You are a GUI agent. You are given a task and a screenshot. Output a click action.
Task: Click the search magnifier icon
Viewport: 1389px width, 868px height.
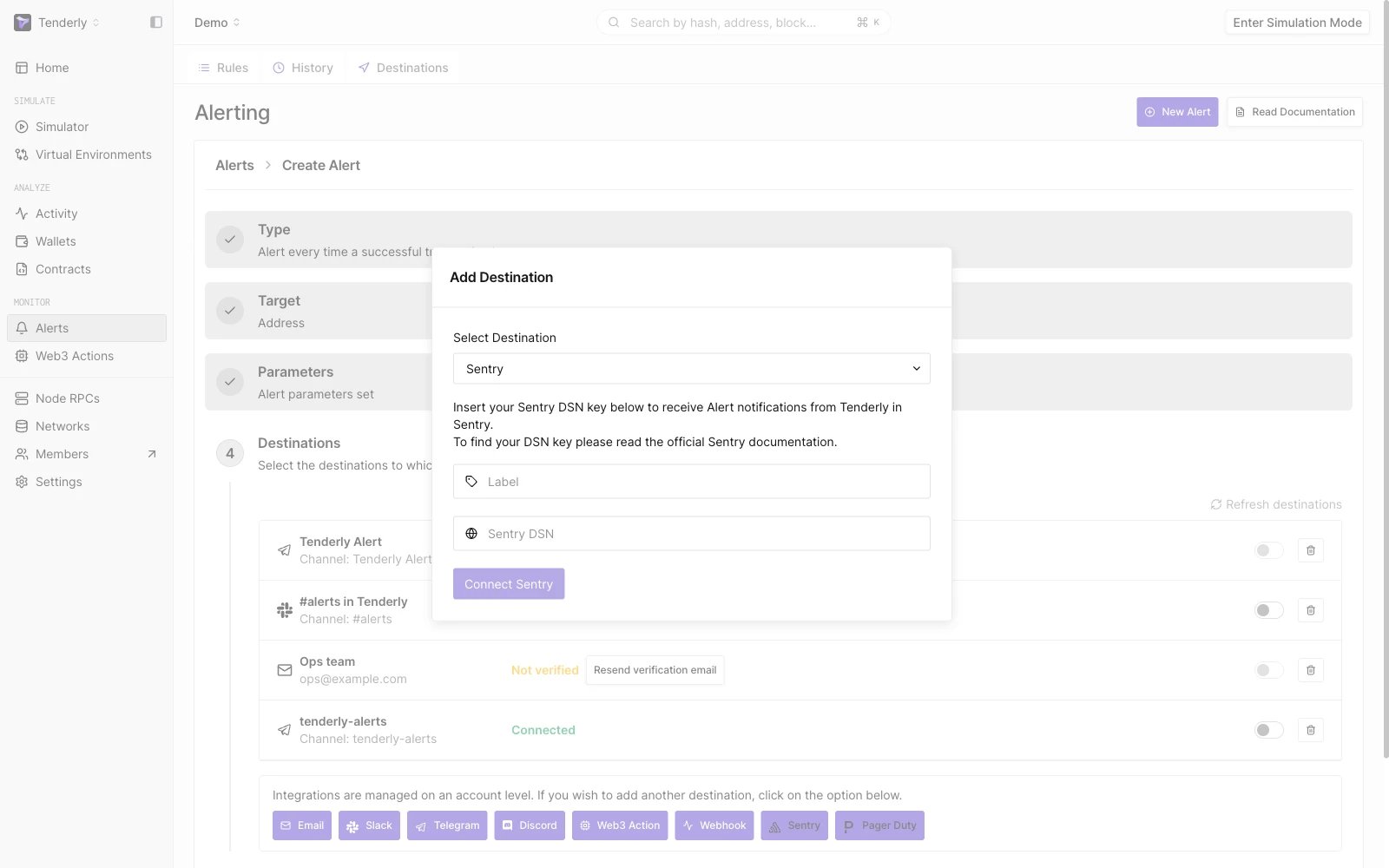pos(614,23)
